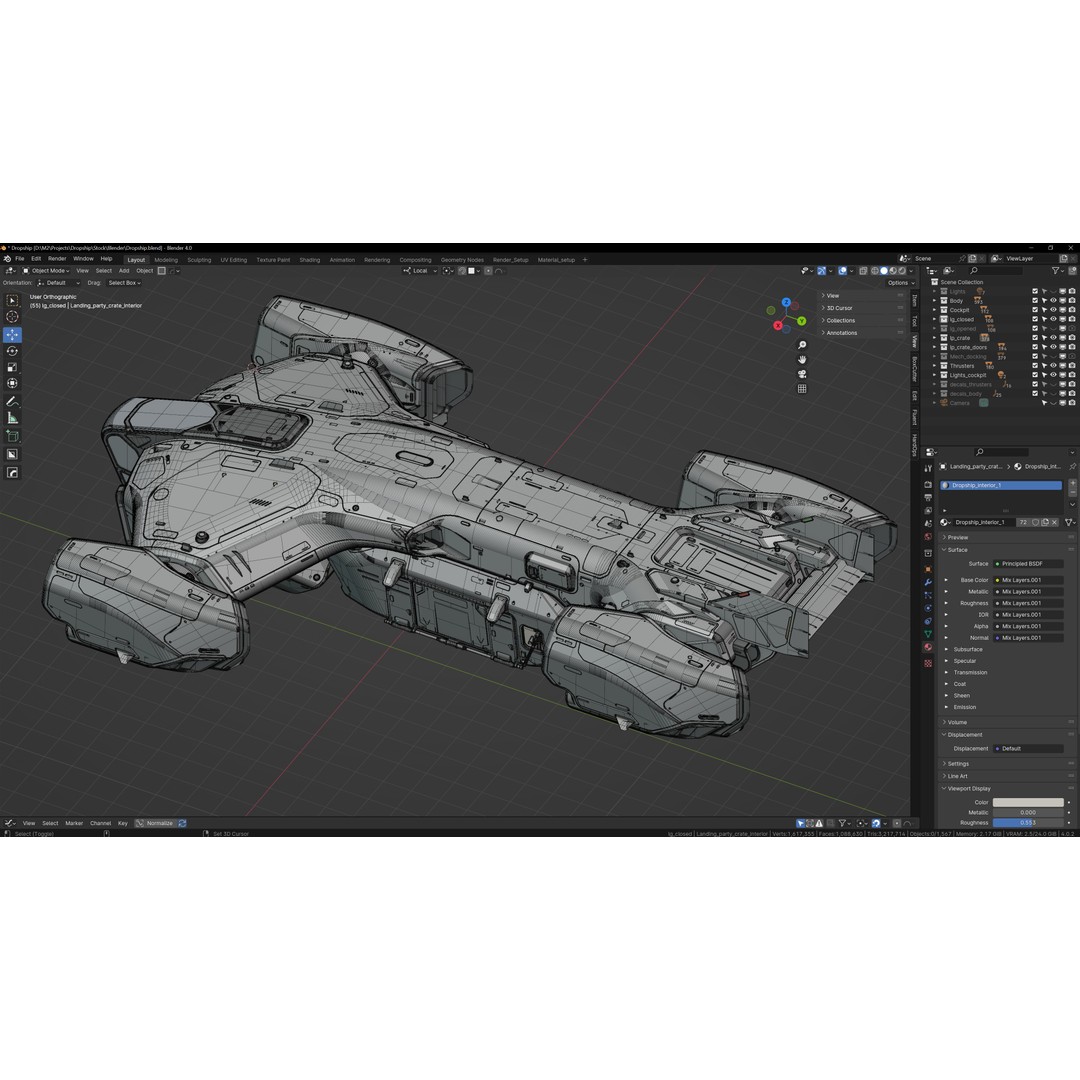Open the Object Data green triangle tab
This screenshot has height=1080, width=1080.
(928, 634)
